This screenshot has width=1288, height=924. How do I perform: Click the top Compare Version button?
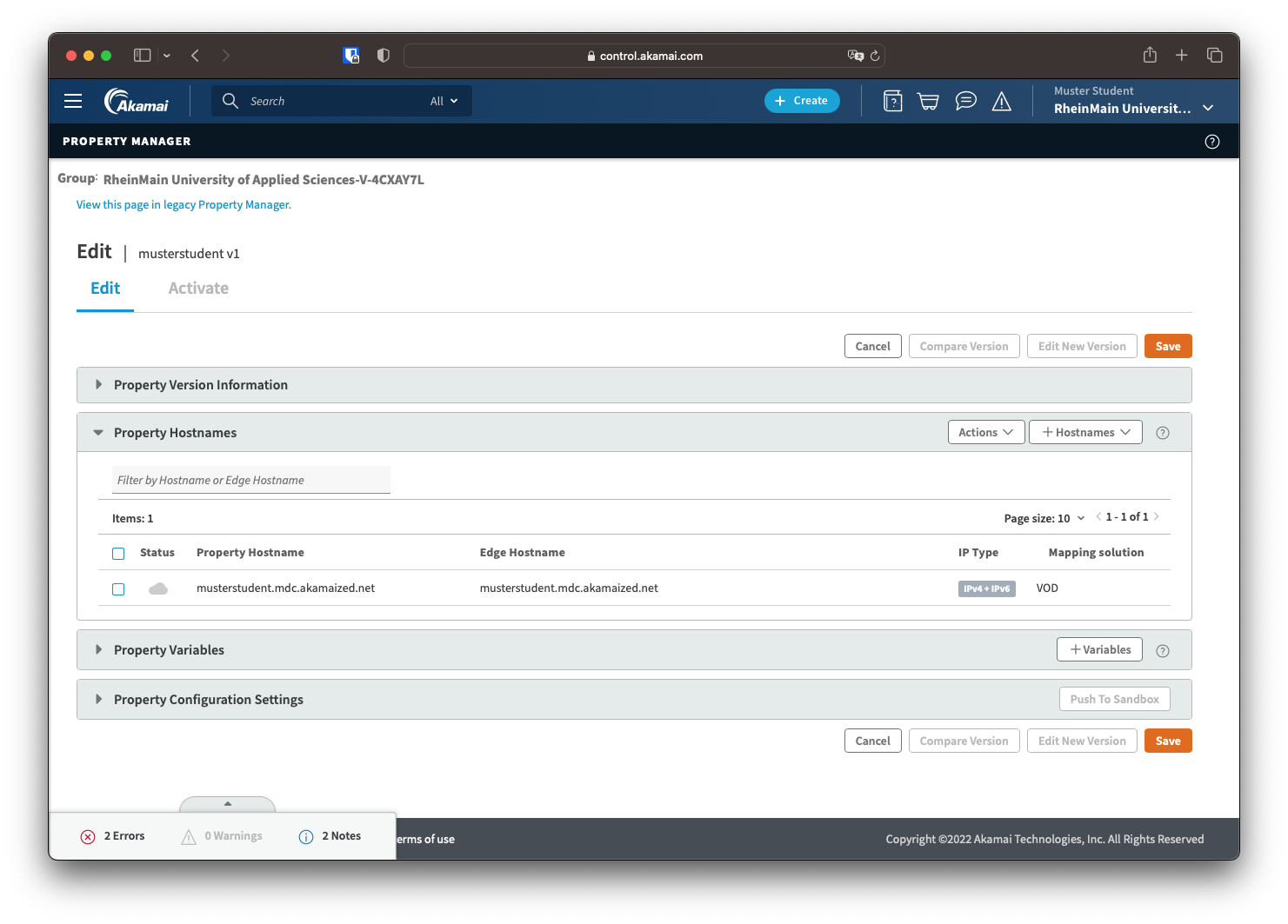pos(964,346)
